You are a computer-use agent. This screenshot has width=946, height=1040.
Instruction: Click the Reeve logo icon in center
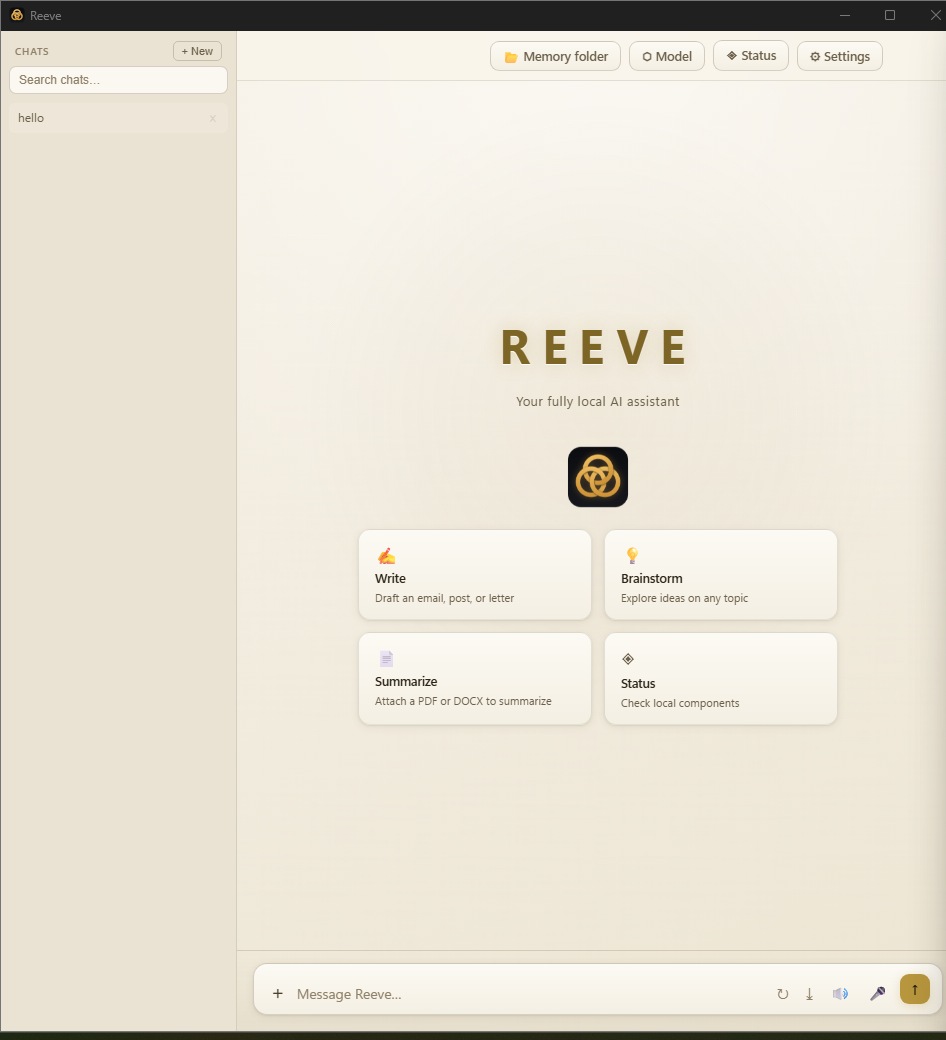(x=598, y=477)
